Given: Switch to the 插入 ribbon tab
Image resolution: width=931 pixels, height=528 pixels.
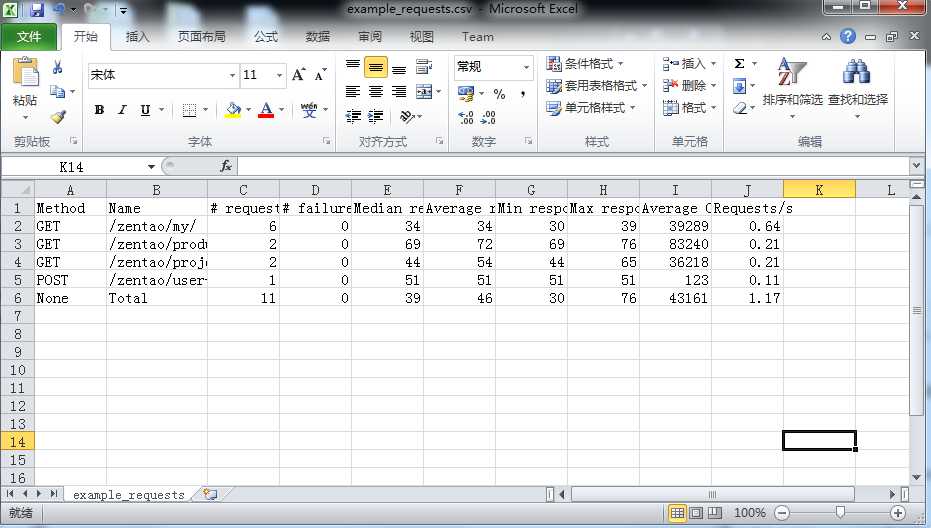Looking at the screenshot, I should pos(137,37).
